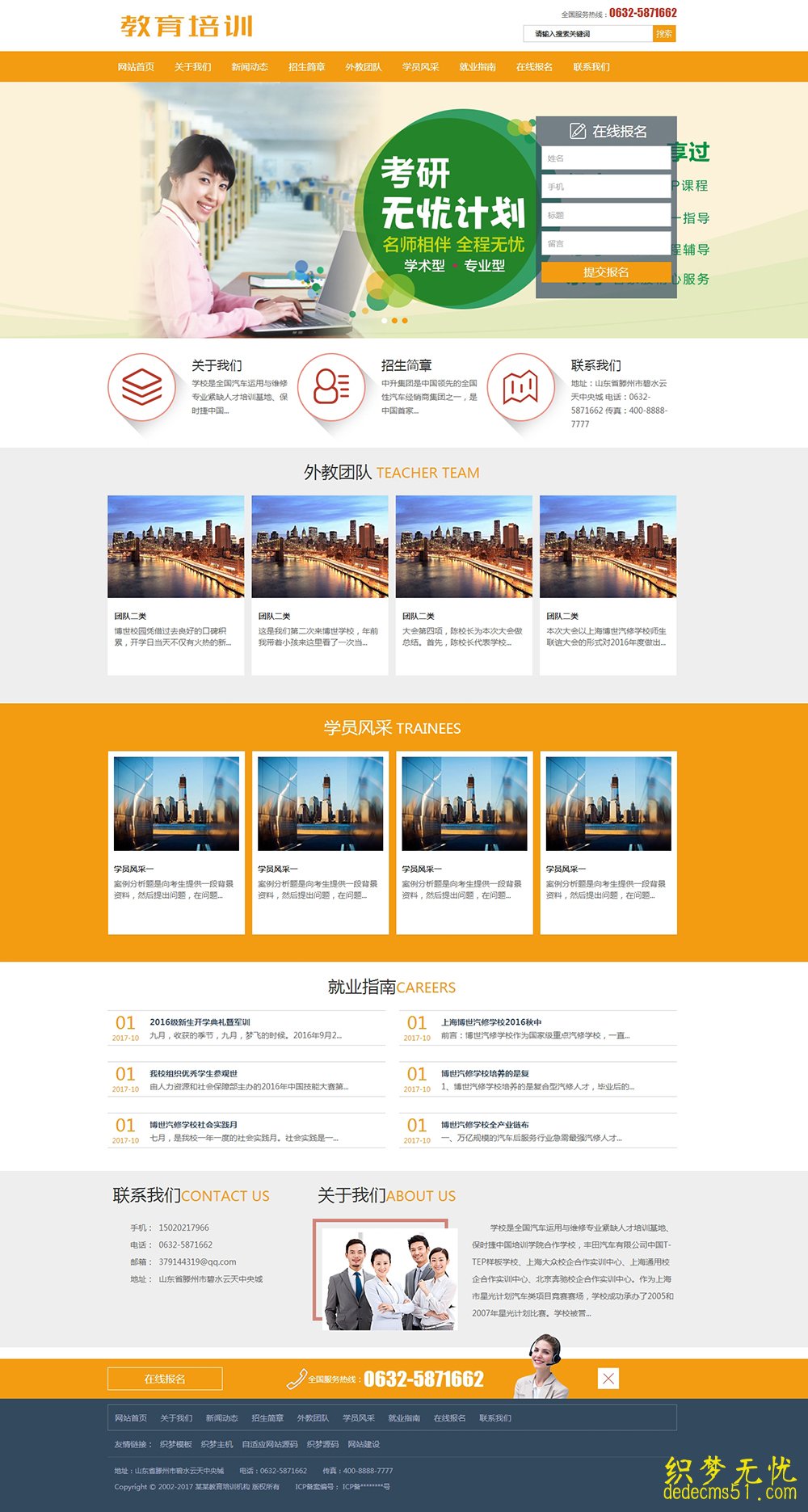Open 招生简章 in the top navigation bar
The width and height of the screenshot is (808, 1512).
pyautogui.click(x=306, y=67)
